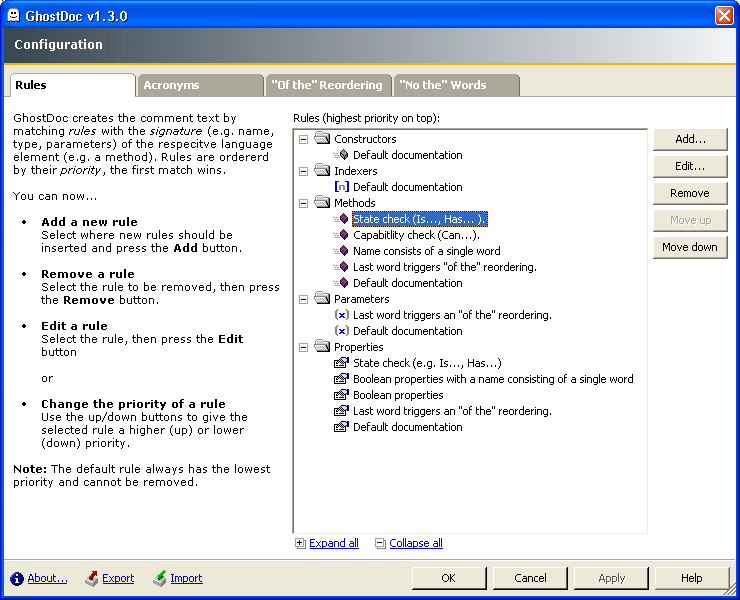
Task: Select the Indexers tree item label
Action: (x=355, y=171)
